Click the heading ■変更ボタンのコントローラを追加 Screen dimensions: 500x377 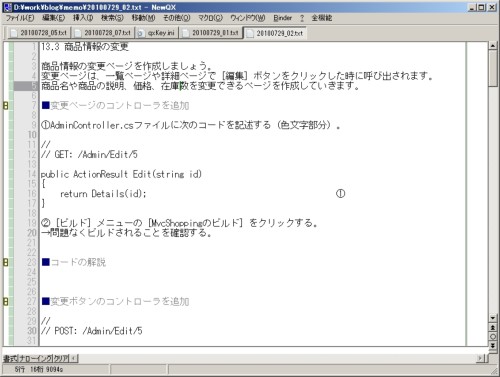coord(116,302)
